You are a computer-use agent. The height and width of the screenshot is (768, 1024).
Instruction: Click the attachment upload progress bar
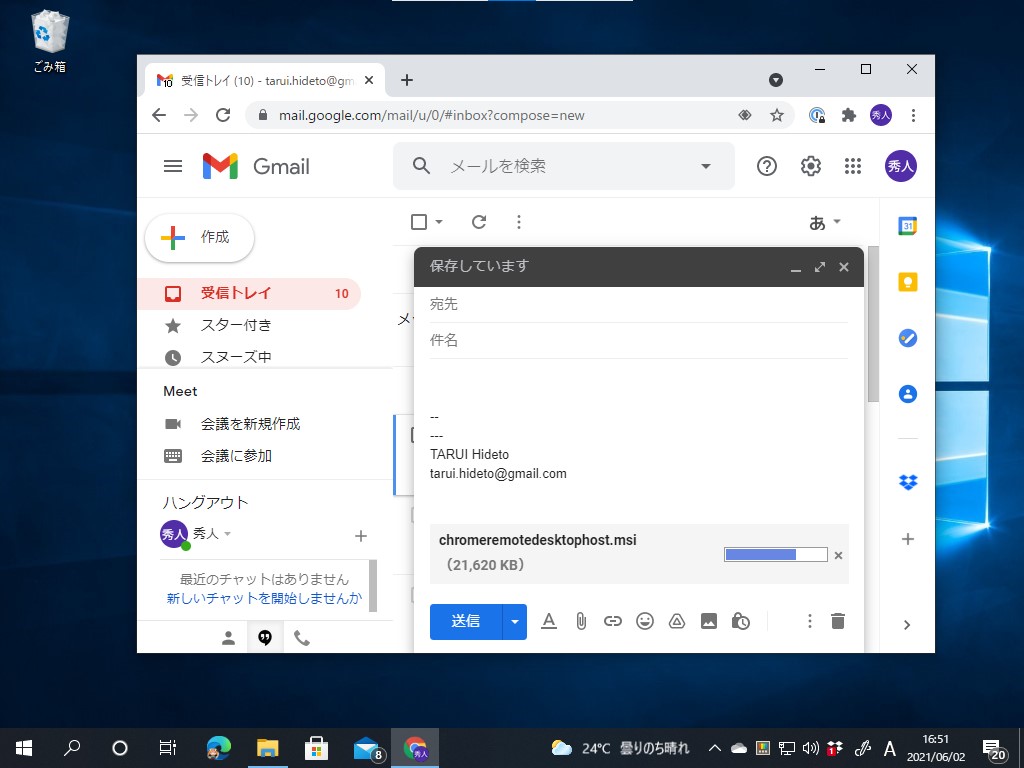[775, 553]
